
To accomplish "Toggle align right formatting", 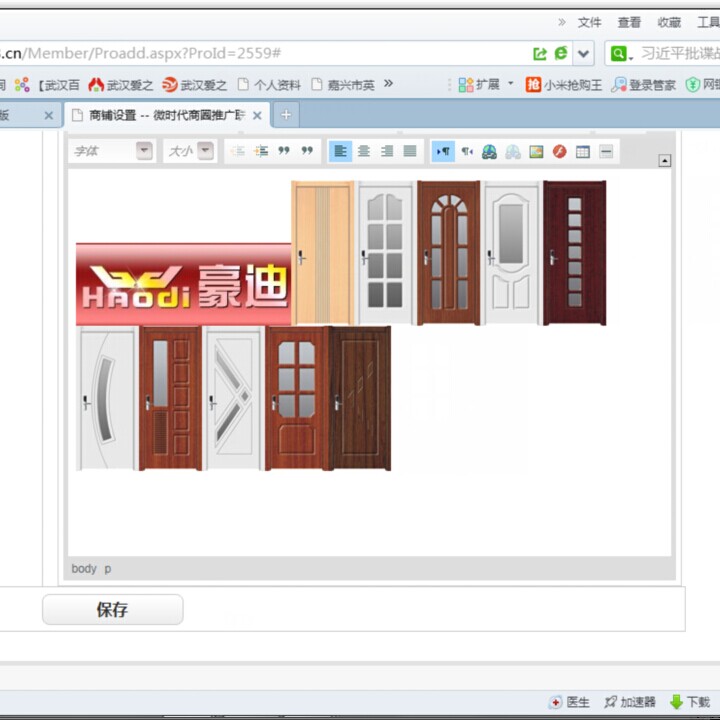I will [x=387, y=151].
